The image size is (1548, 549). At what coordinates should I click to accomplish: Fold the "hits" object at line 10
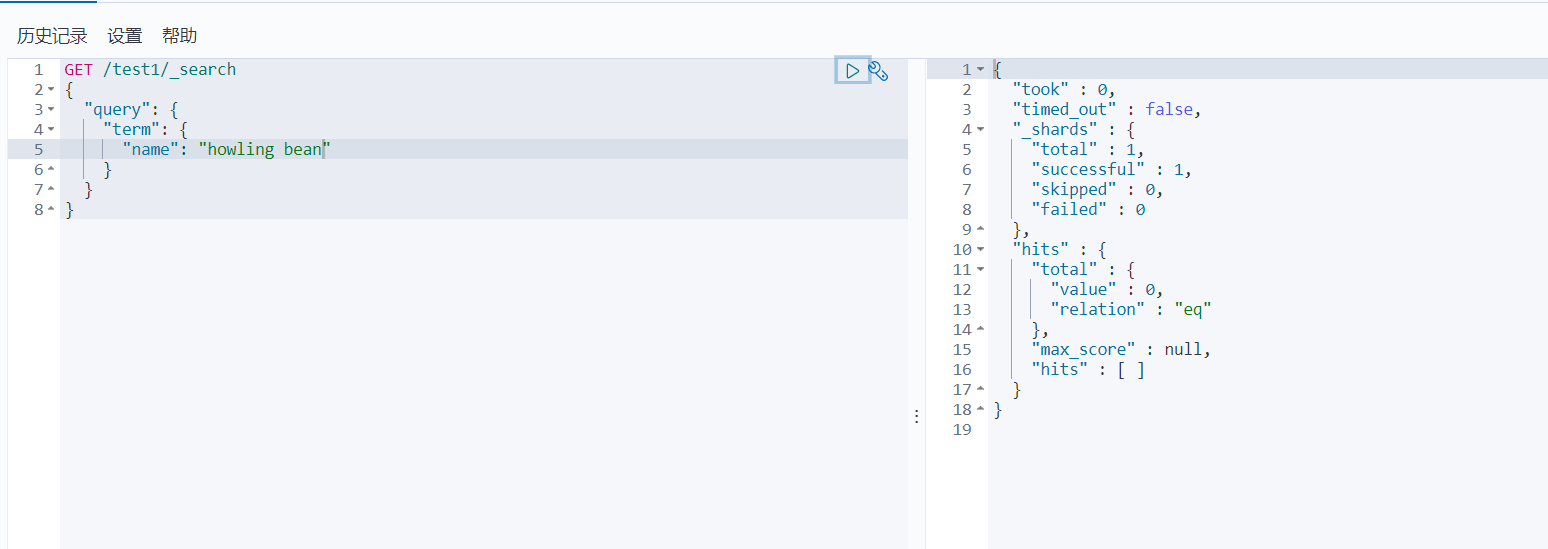pos(980,250)
